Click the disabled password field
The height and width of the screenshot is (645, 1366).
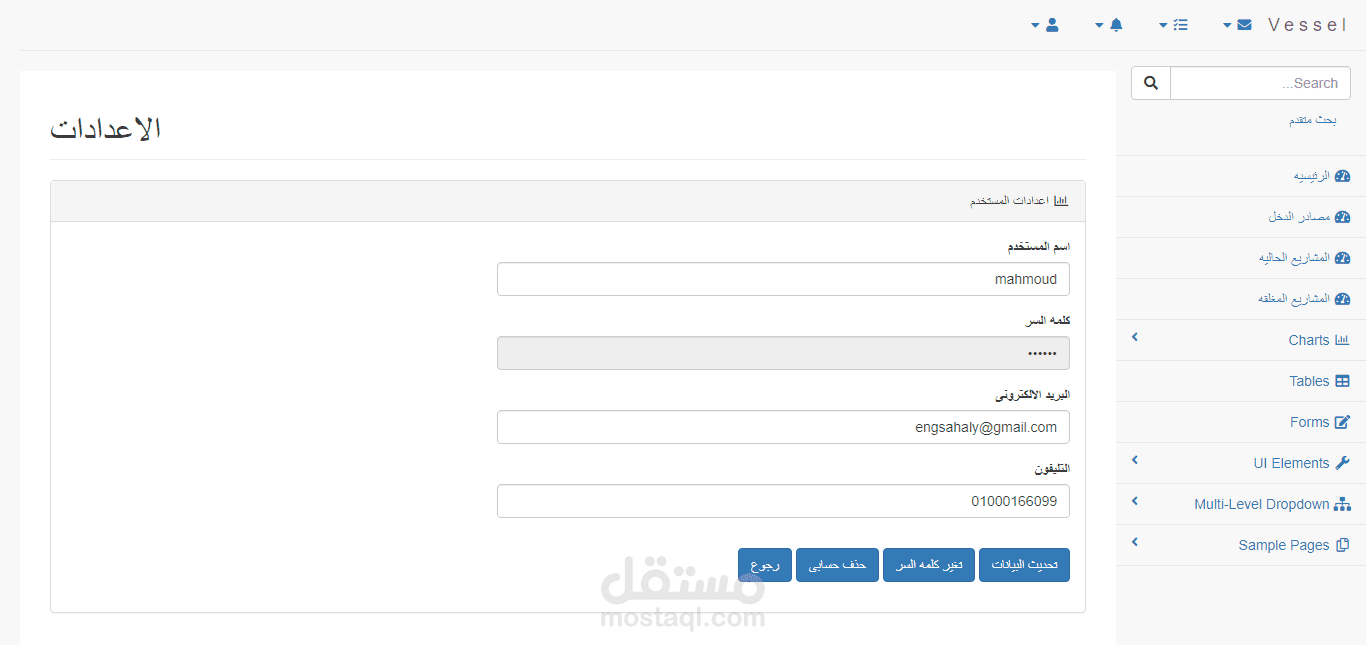point(783,353)
